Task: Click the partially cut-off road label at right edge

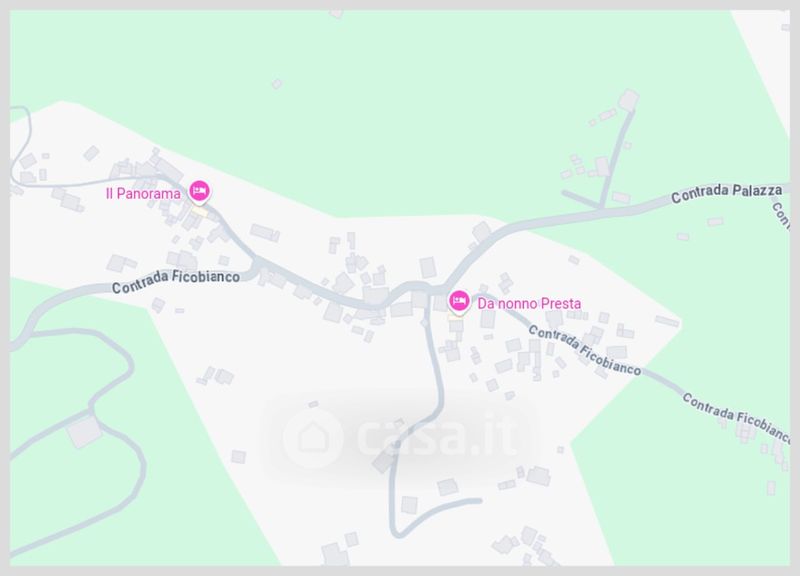Action: [x=781, y=215]
